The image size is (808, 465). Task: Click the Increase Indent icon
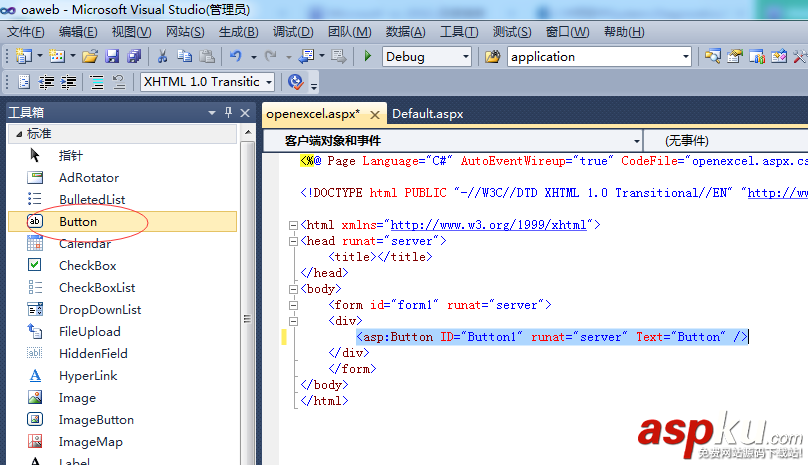[69, 82]
